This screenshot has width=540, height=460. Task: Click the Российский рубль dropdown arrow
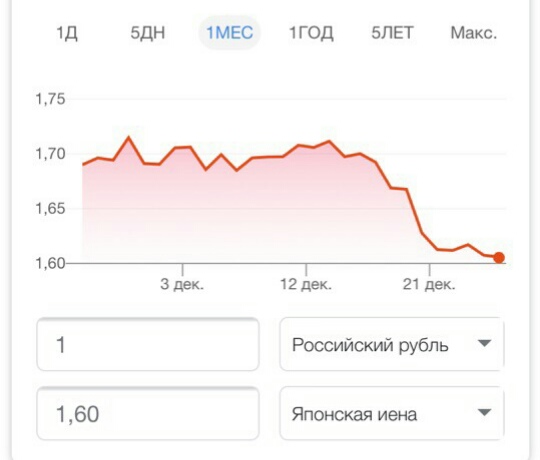(x=485, y=343)
